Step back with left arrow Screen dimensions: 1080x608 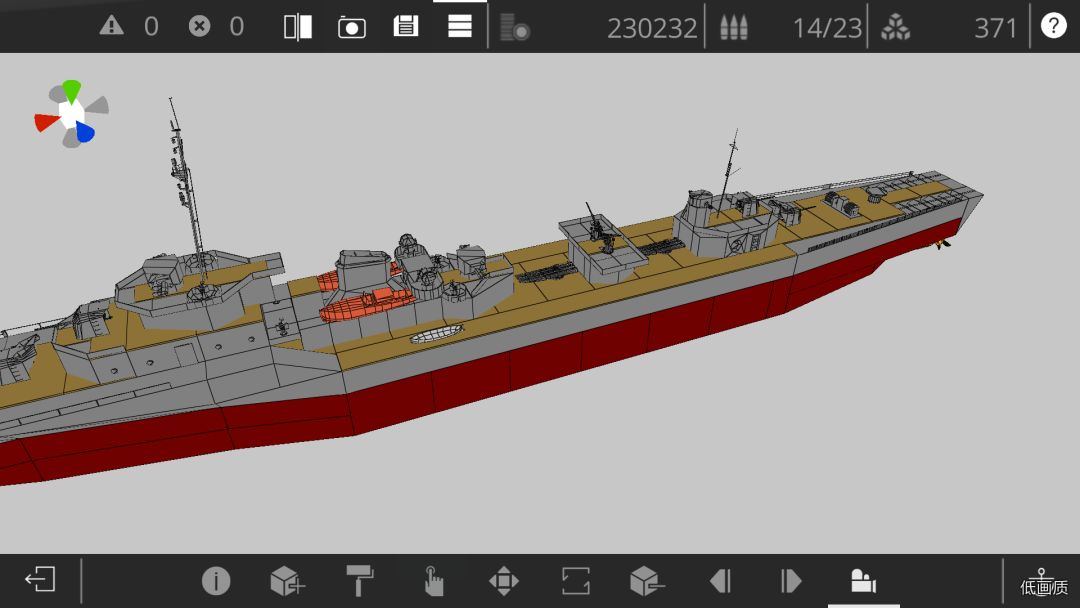(x=720, y=580)
